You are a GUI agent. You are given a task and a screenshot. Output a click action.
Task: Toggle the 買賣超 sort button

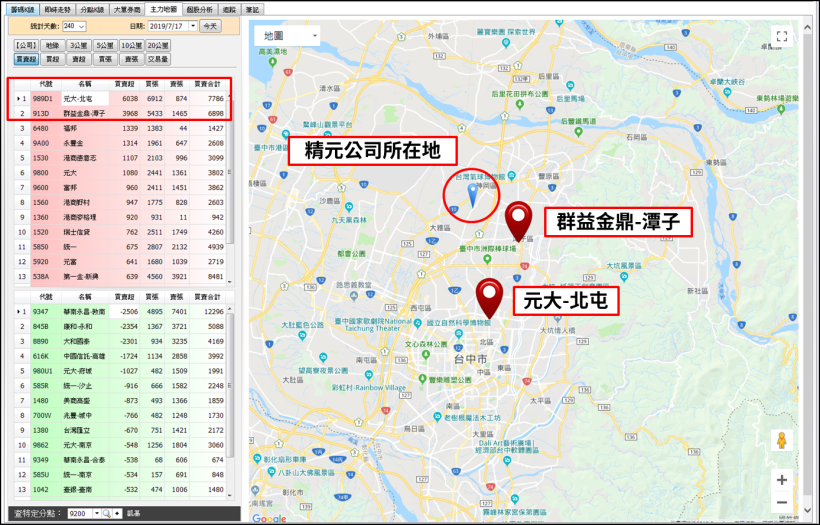(x=26, y=59)
